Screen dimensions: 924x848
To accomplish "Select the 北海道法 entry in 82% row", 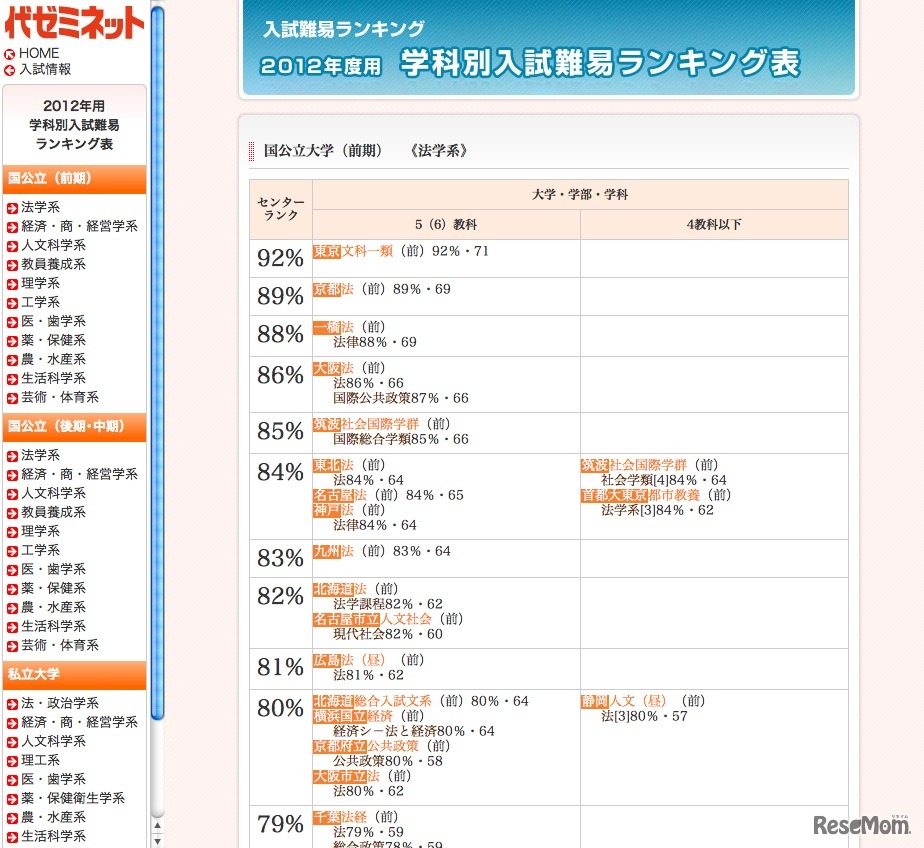I will tap(339, 589).
